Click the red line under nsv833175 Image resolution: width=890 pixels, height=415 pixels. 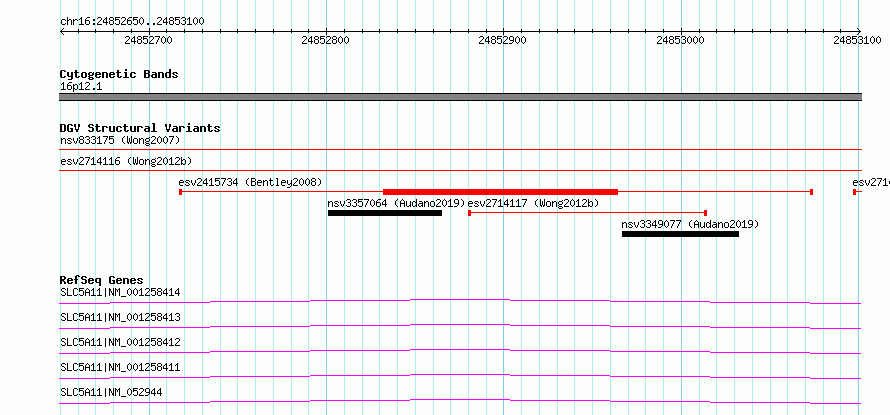coord(460,149)
